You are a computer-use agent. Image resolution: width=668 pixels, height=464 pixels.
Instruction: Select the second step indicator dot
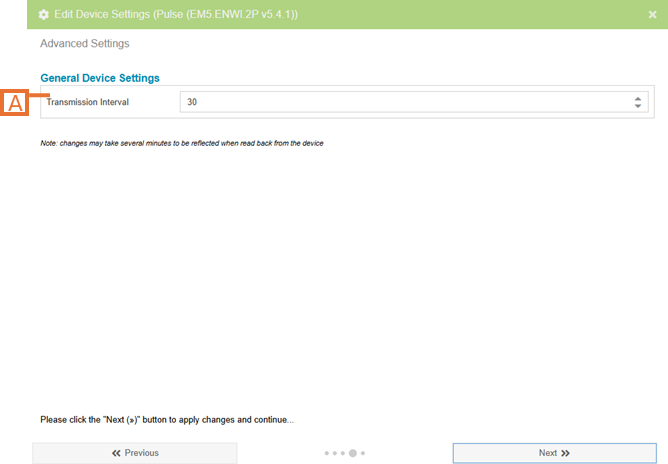point(334,453)
